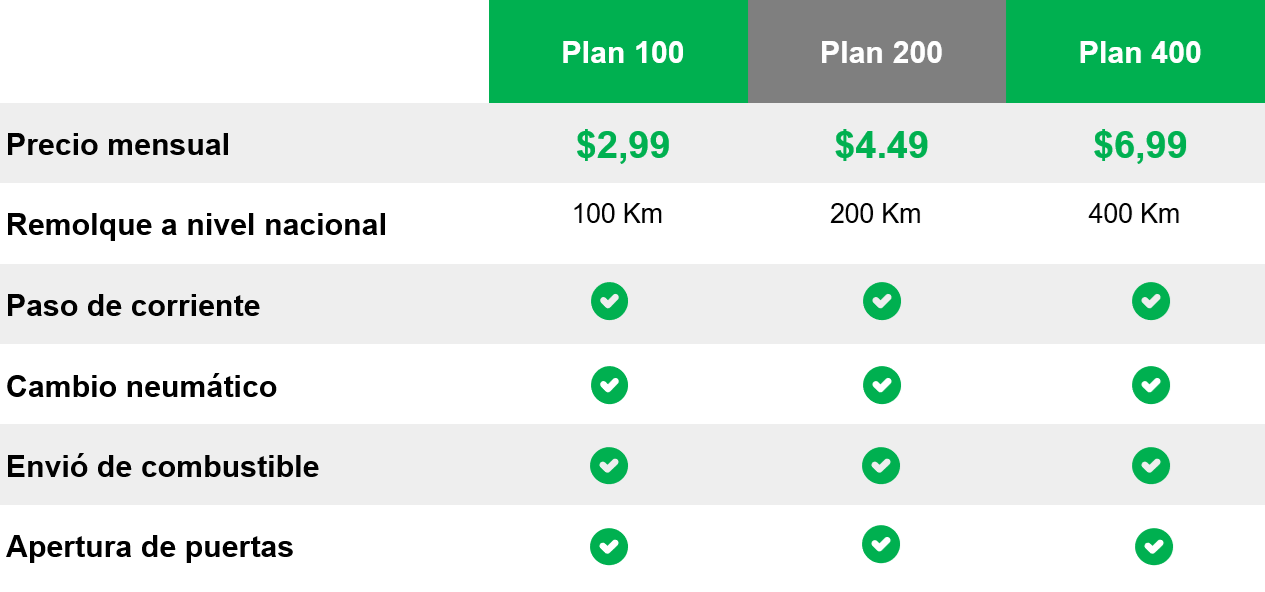The image size is (1265, 592).
Task: Click the Remolque a nivel nacional label
Action: [196, 225]
